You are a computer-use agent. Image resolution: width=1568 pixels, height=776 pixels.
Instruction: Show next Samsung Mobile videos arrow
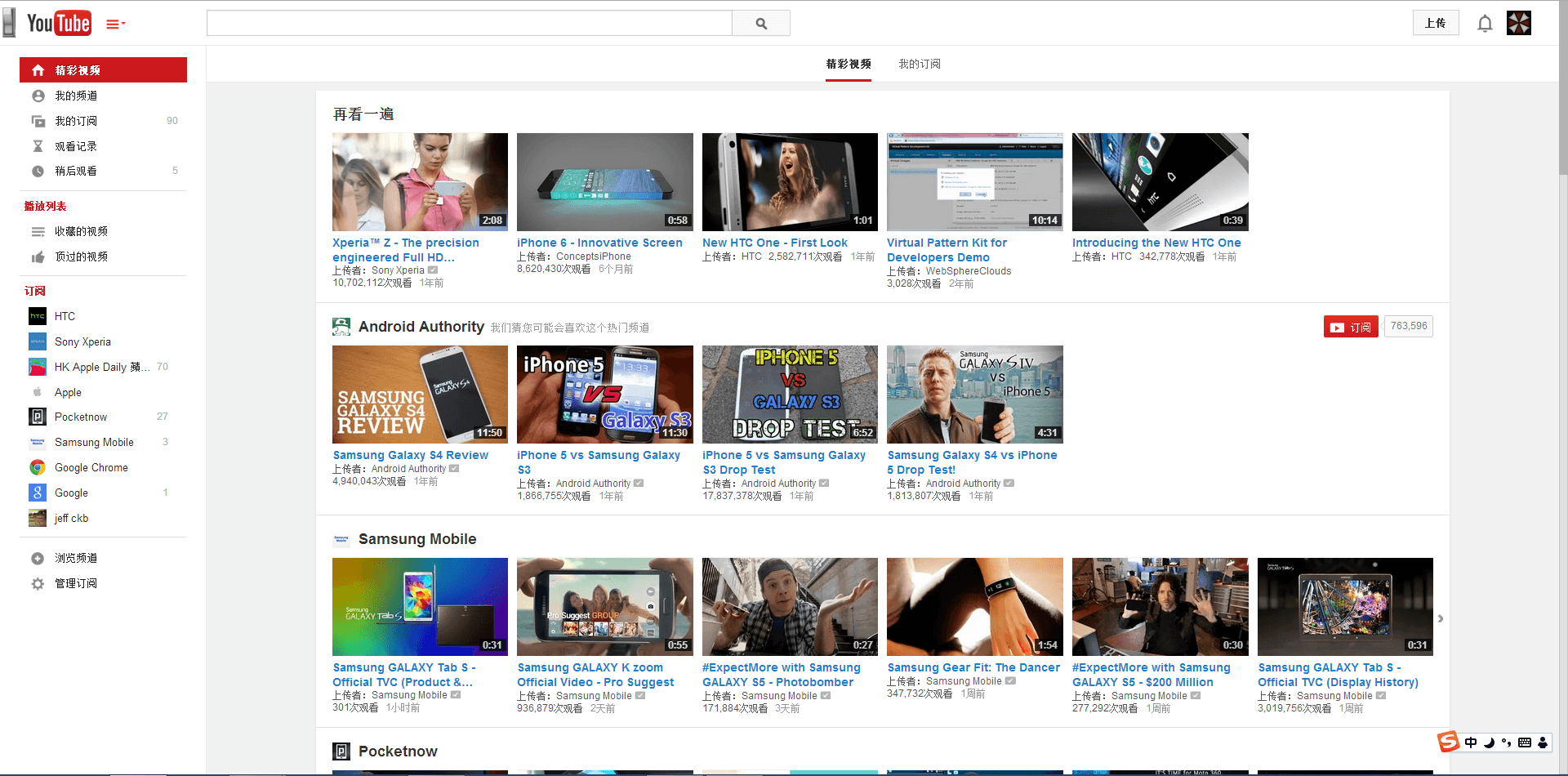[1441, 618]
